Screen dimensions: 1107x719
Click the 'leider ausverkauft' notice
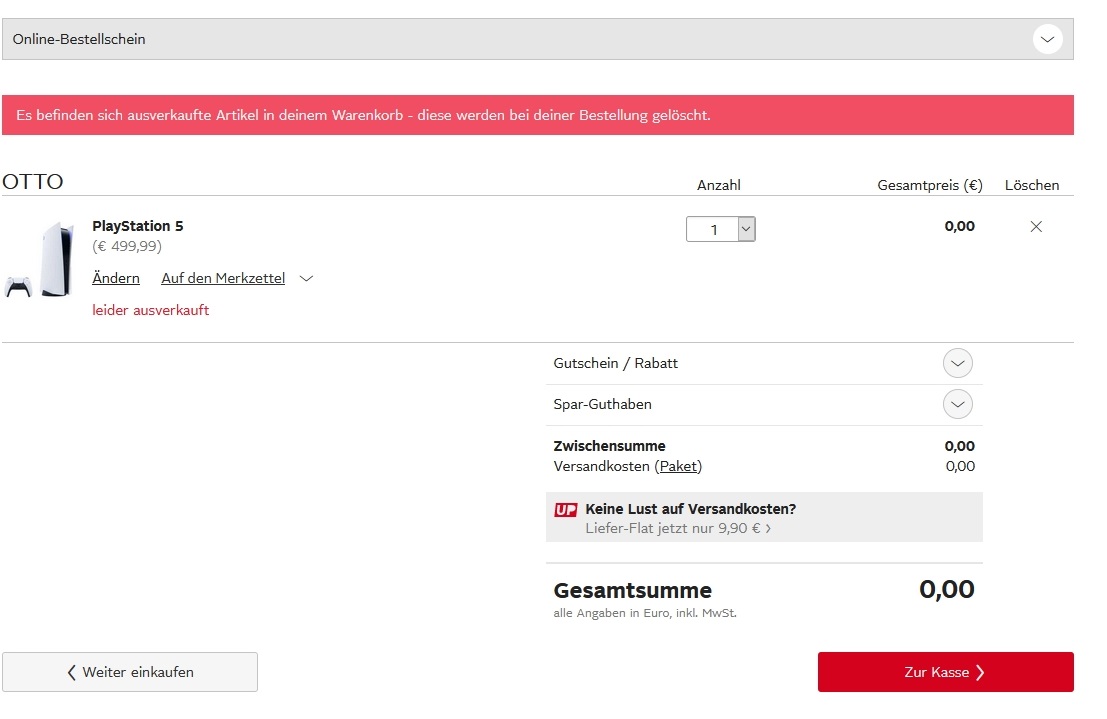click(150, 310)
